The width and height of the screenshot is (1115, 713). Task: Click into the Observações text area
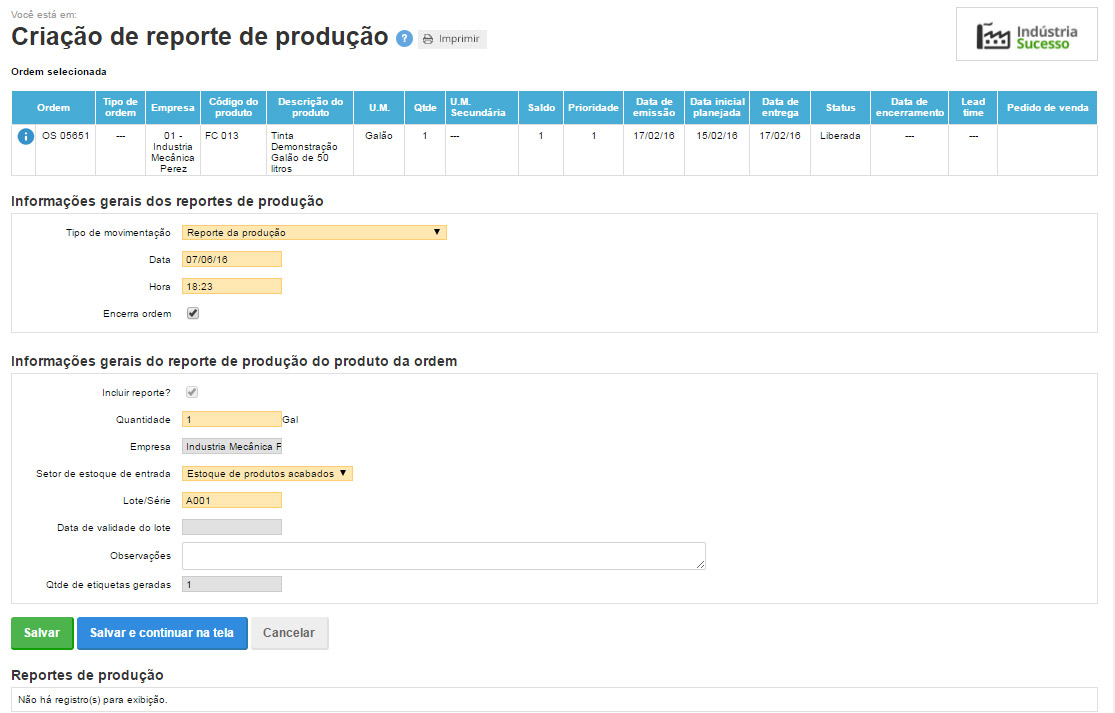pyautogui.click(x=443, y=556)
